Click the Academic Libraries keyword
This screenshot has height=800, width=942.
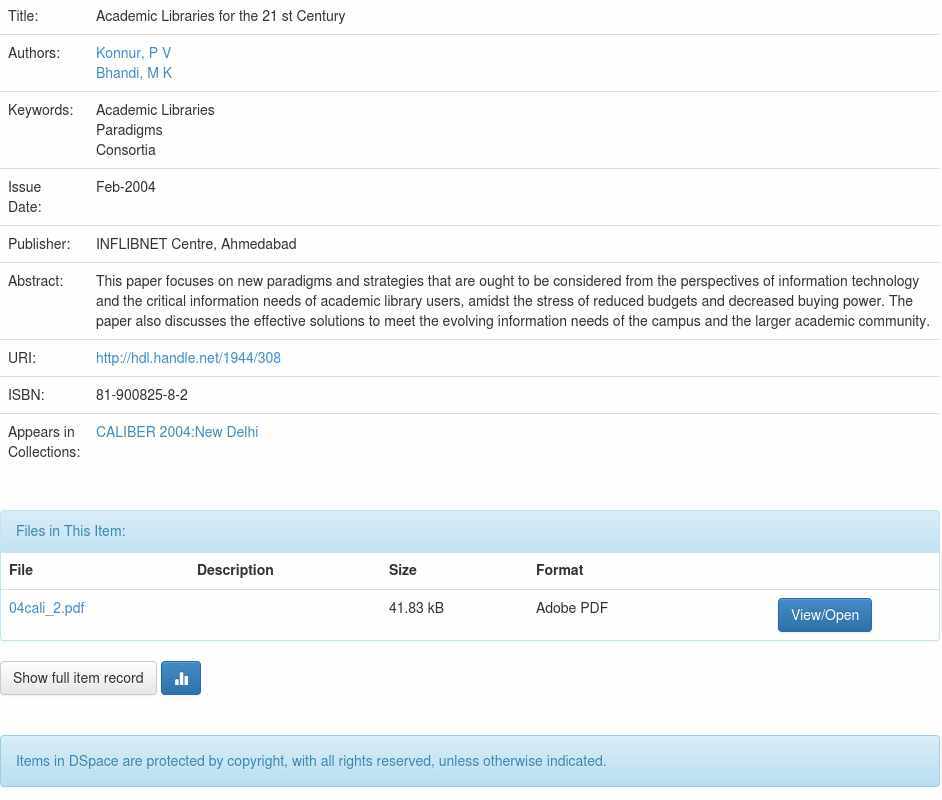click(155, 110)
